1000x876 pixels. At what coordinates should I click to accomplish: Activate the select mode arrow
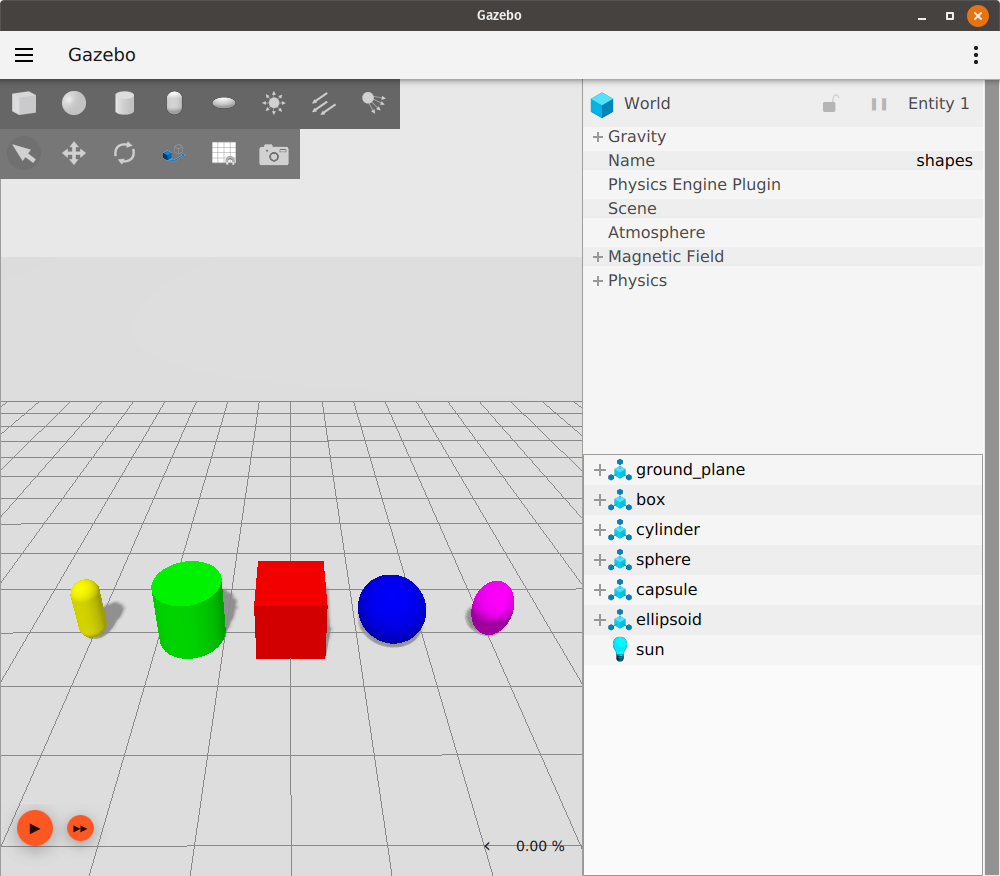click(x=24, y=154)
